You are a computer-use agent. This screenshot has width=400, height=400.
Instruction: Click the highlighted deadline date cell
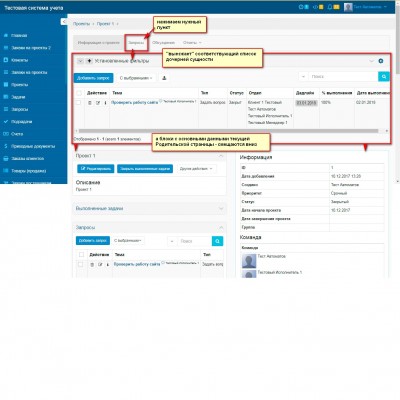[307, 103]
